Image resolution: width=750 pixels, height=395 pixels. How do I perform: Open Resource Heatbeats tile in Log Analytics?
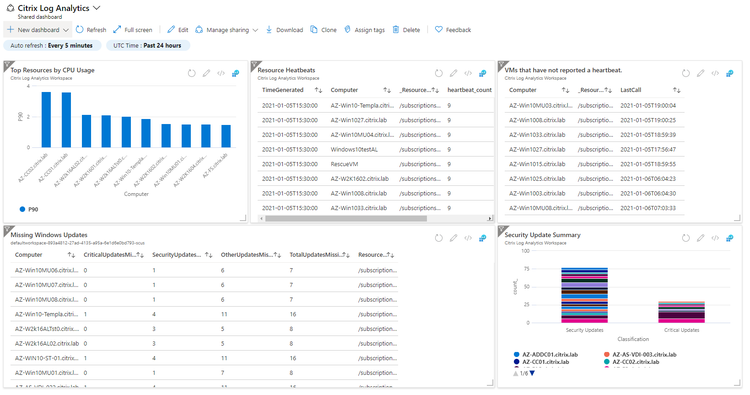tap(483, 73)
